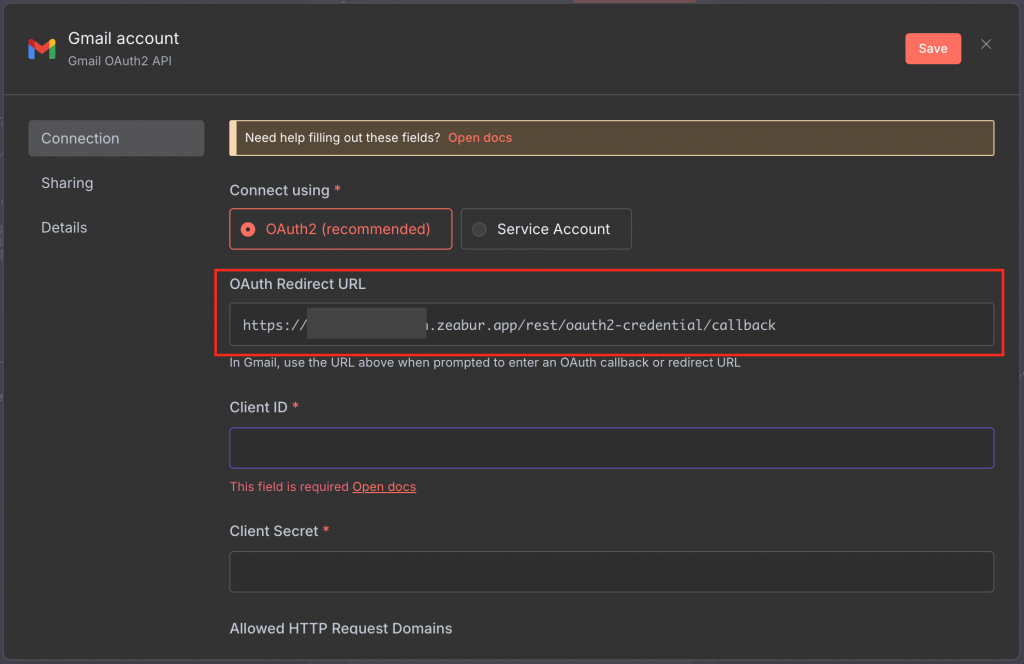
Task: Open docs link in help banner
Action: point(479,138)
